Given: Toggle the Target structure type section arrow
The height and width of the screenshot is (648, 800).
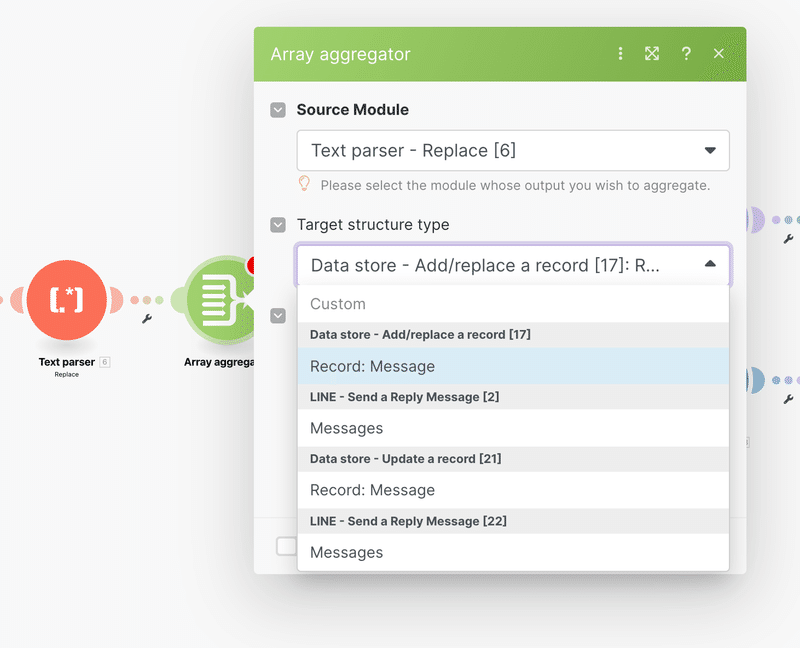Looking at the screenshot, I should [x=278, y=225].
